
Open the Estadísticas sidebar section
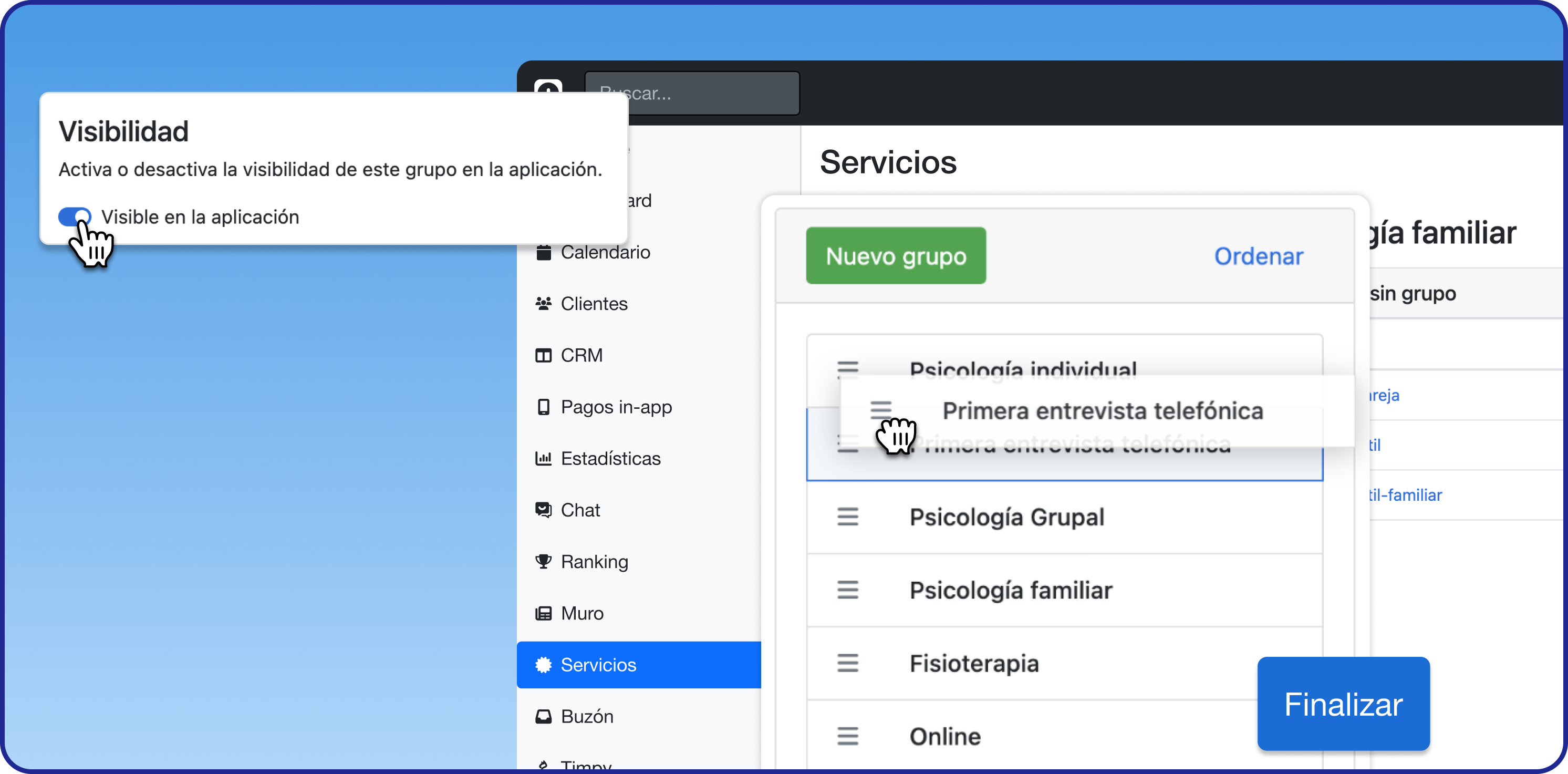610,458
